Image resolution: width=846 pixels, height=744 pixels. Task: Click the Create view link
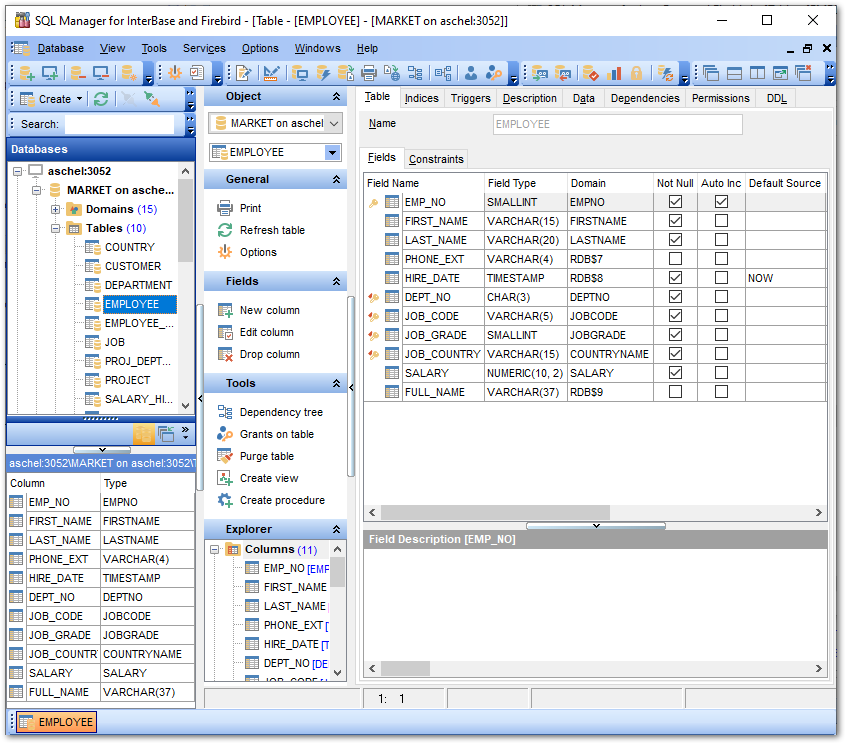pos(269,478)
